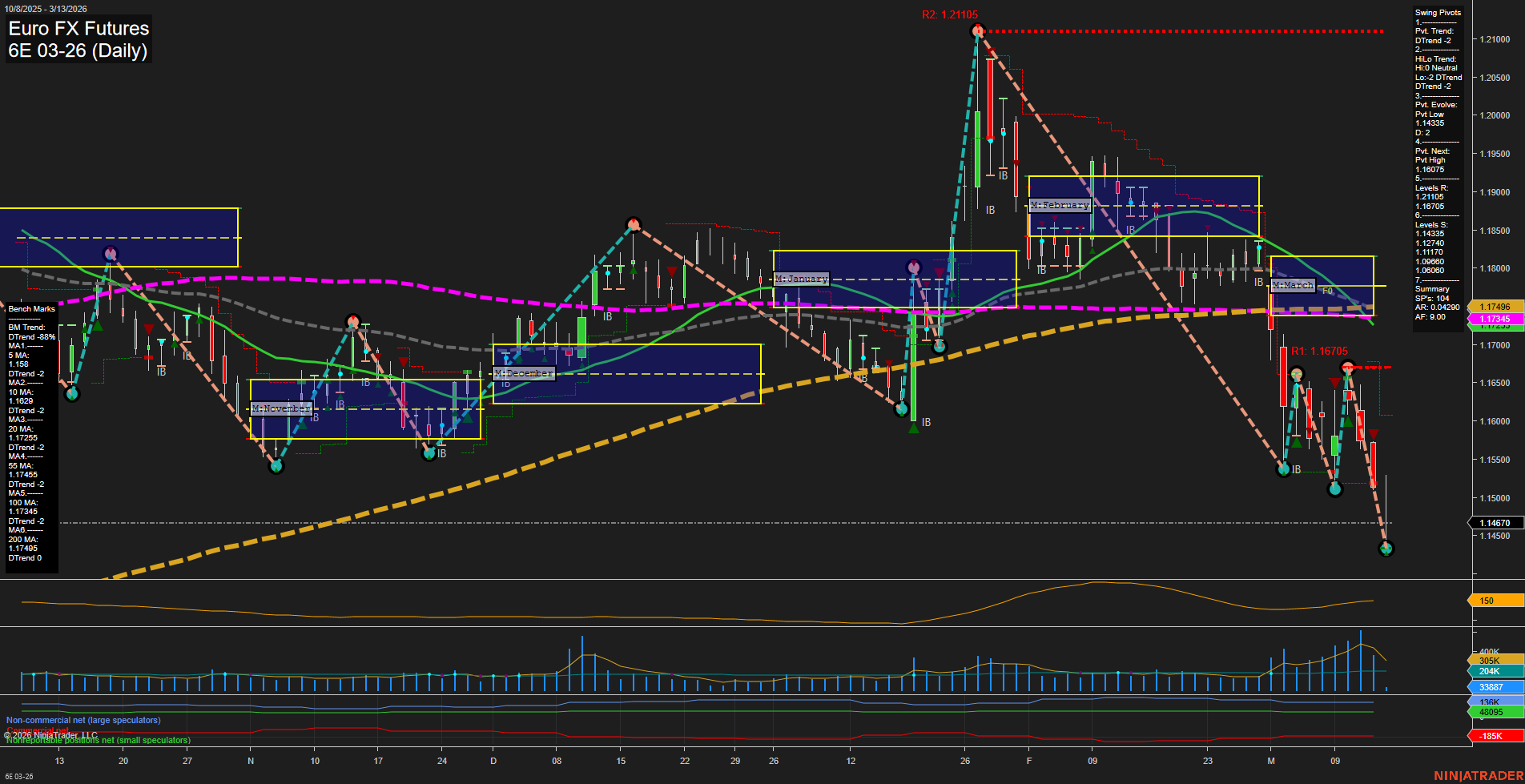Viewport: 1525px width, 784px height.
Task: Click the Euro FX Futures 6E 03-26 chart title
Action: pos(78,40)
